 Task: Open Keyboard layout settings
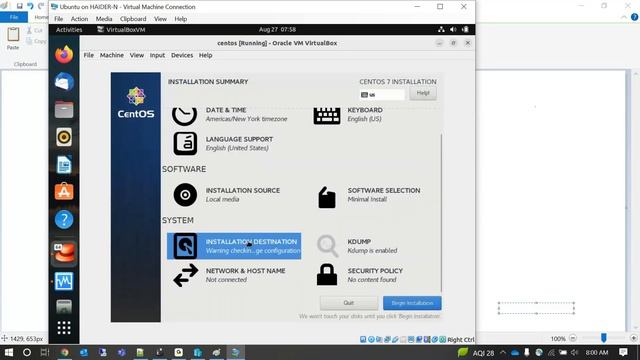pyautogui.click(x=348, y=114)
